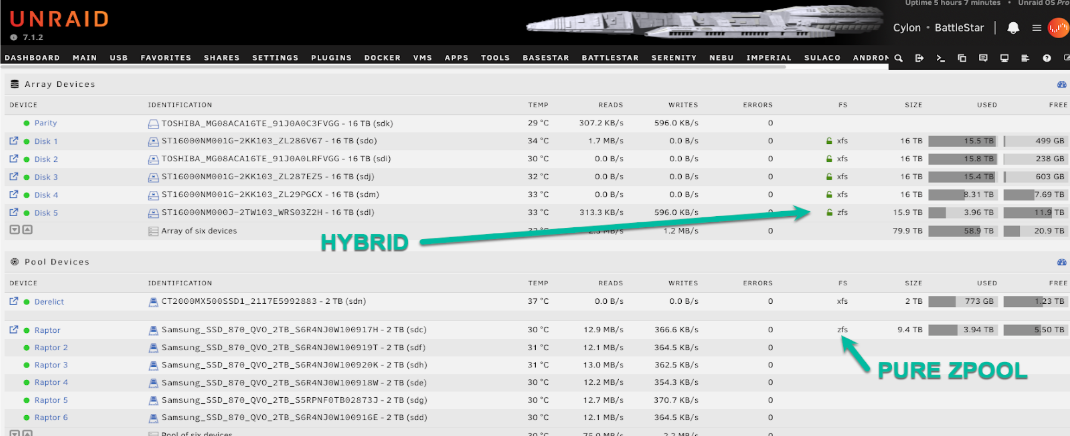Click the green lock icon on Disk 5
This screenshot has width=1070, height=436.
(828, 213)
